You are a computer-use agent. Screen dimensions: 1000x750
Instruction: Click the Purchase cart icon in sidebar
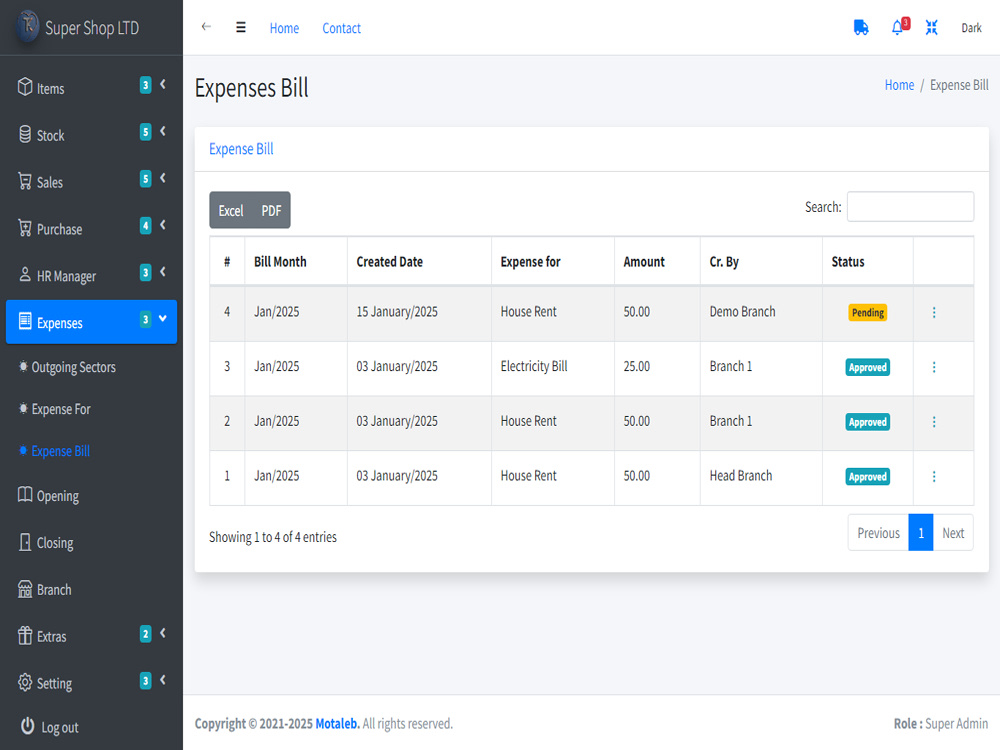[x=25, y=228]
